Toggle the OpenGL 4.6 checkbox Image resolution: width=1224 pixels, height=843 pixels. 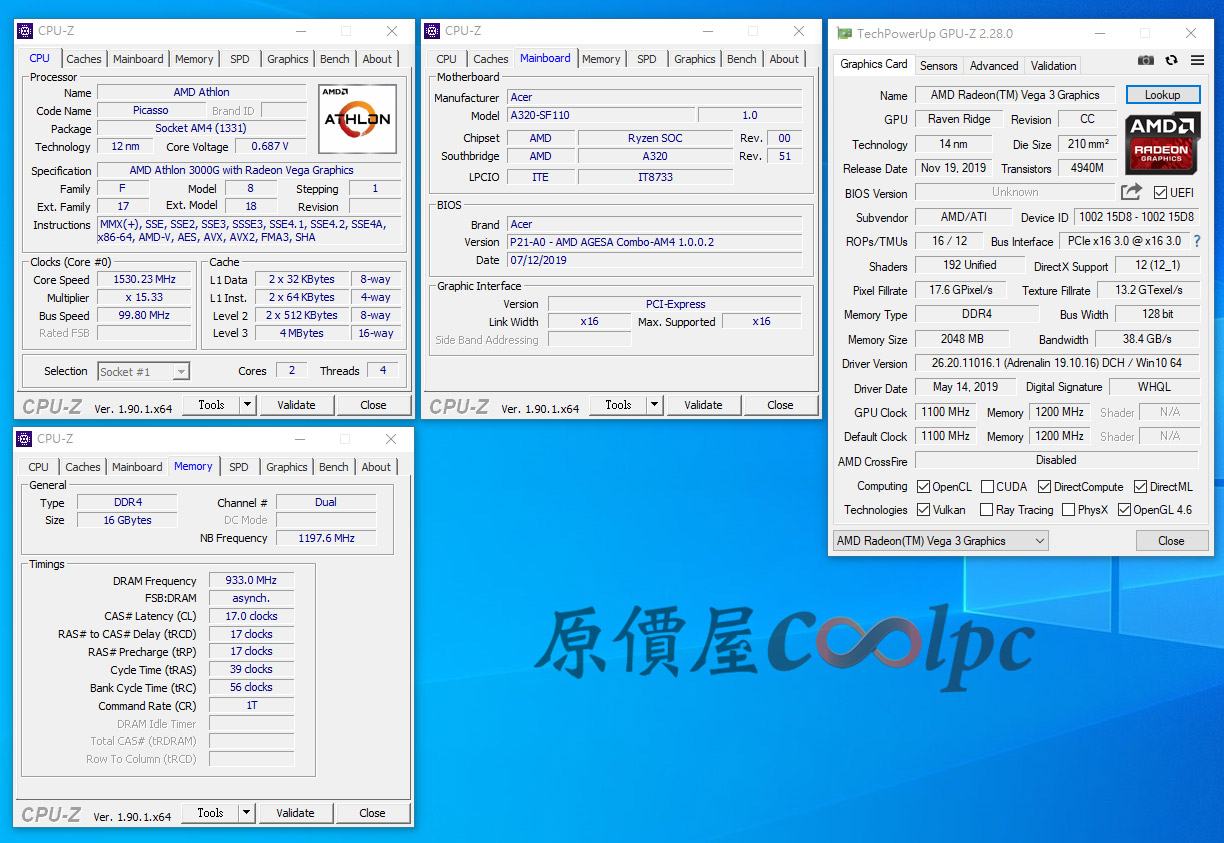1125,510
